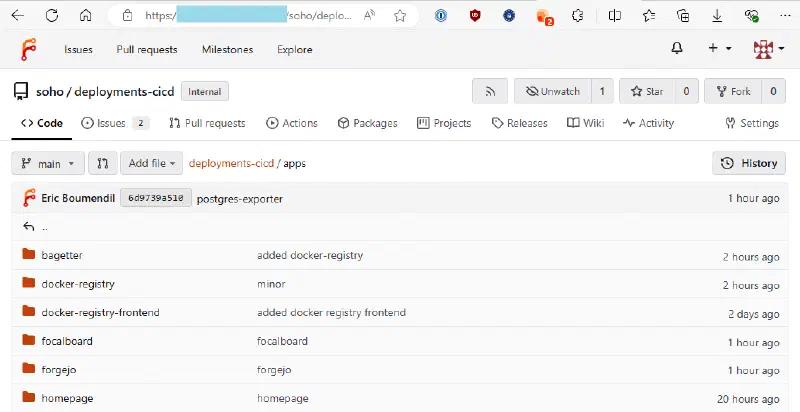Open browser settings and more menu
The width and height of the screenshot is (800, 412).
click(x=785, y=16)
